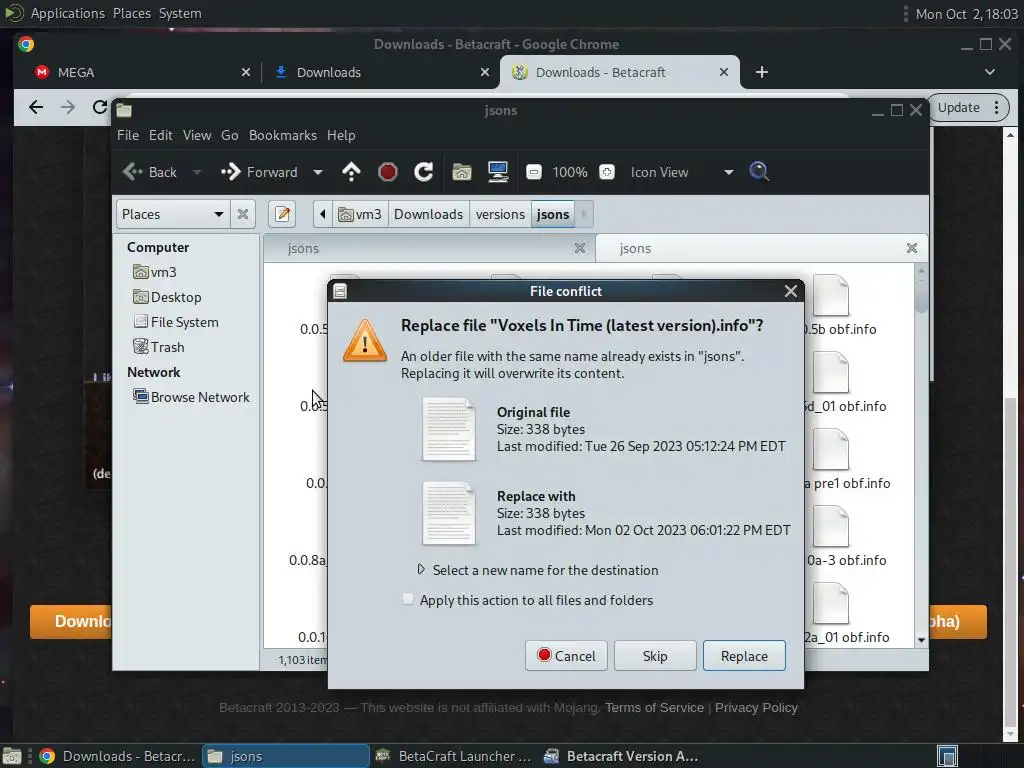Image resolution: width=1024 pixels, height=768 pixels.
Task: Zoom out with minus icon
Action: pyautogui.click(x=534, y=172)
